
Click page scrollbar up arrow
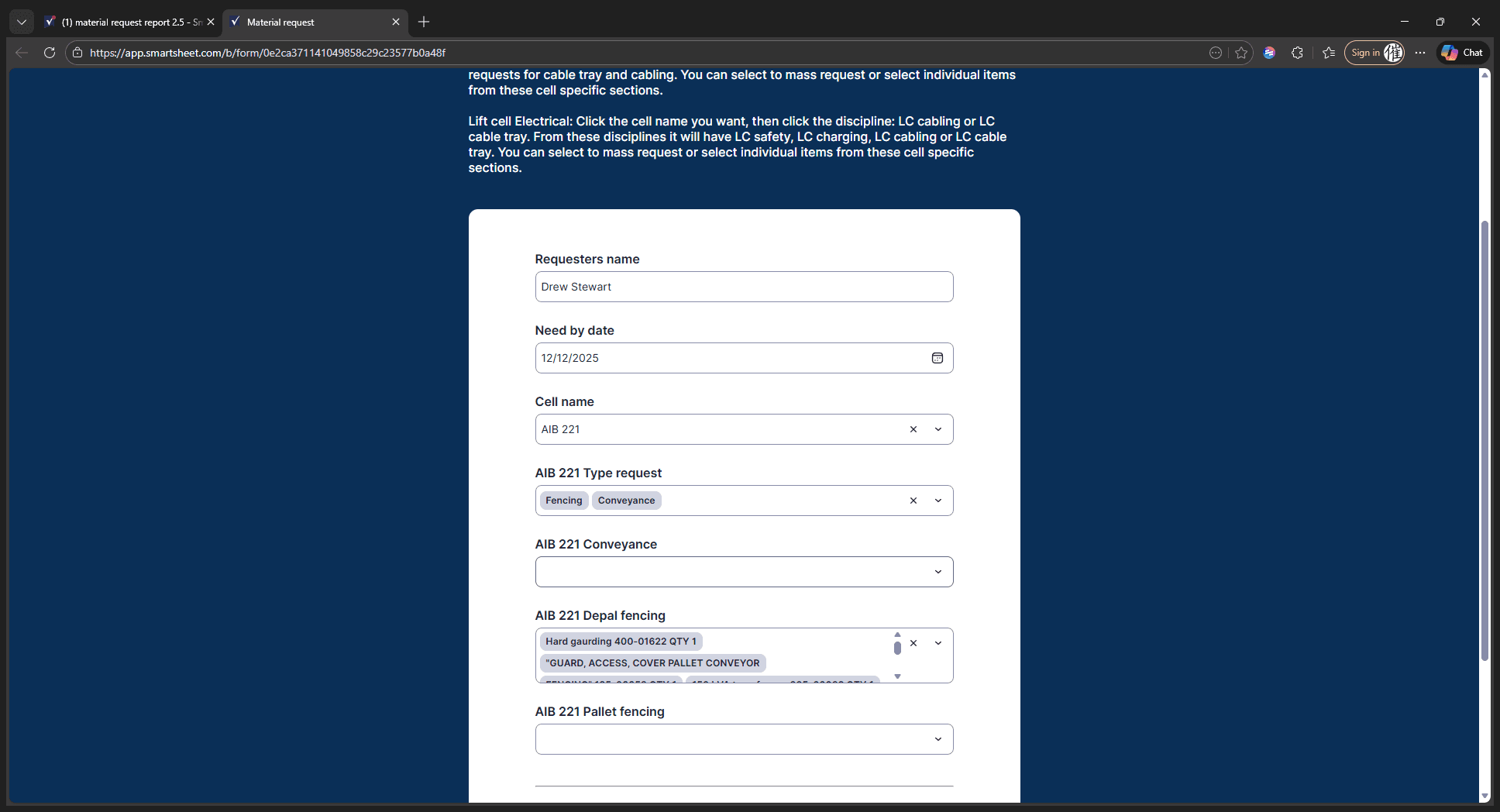[x=1485, y=74]
